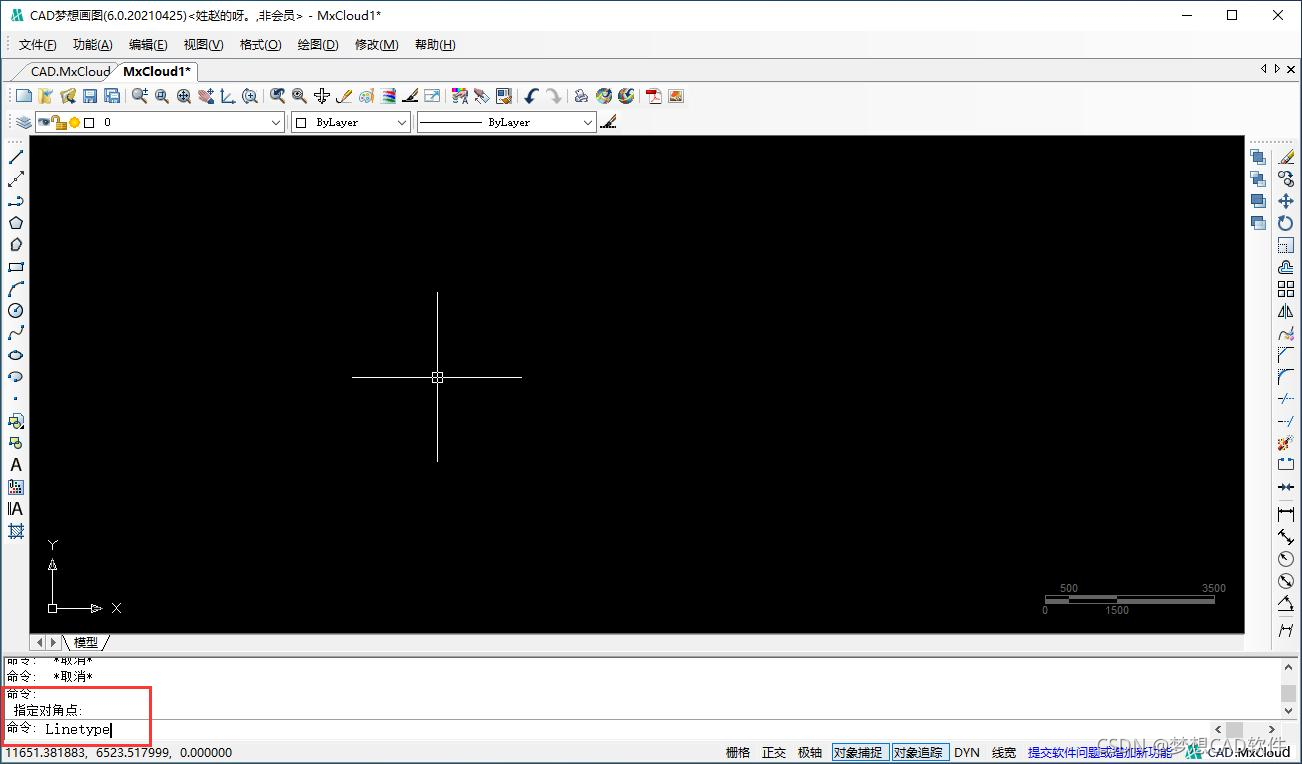Toggle 正交 ortho mode

[774, 752]
